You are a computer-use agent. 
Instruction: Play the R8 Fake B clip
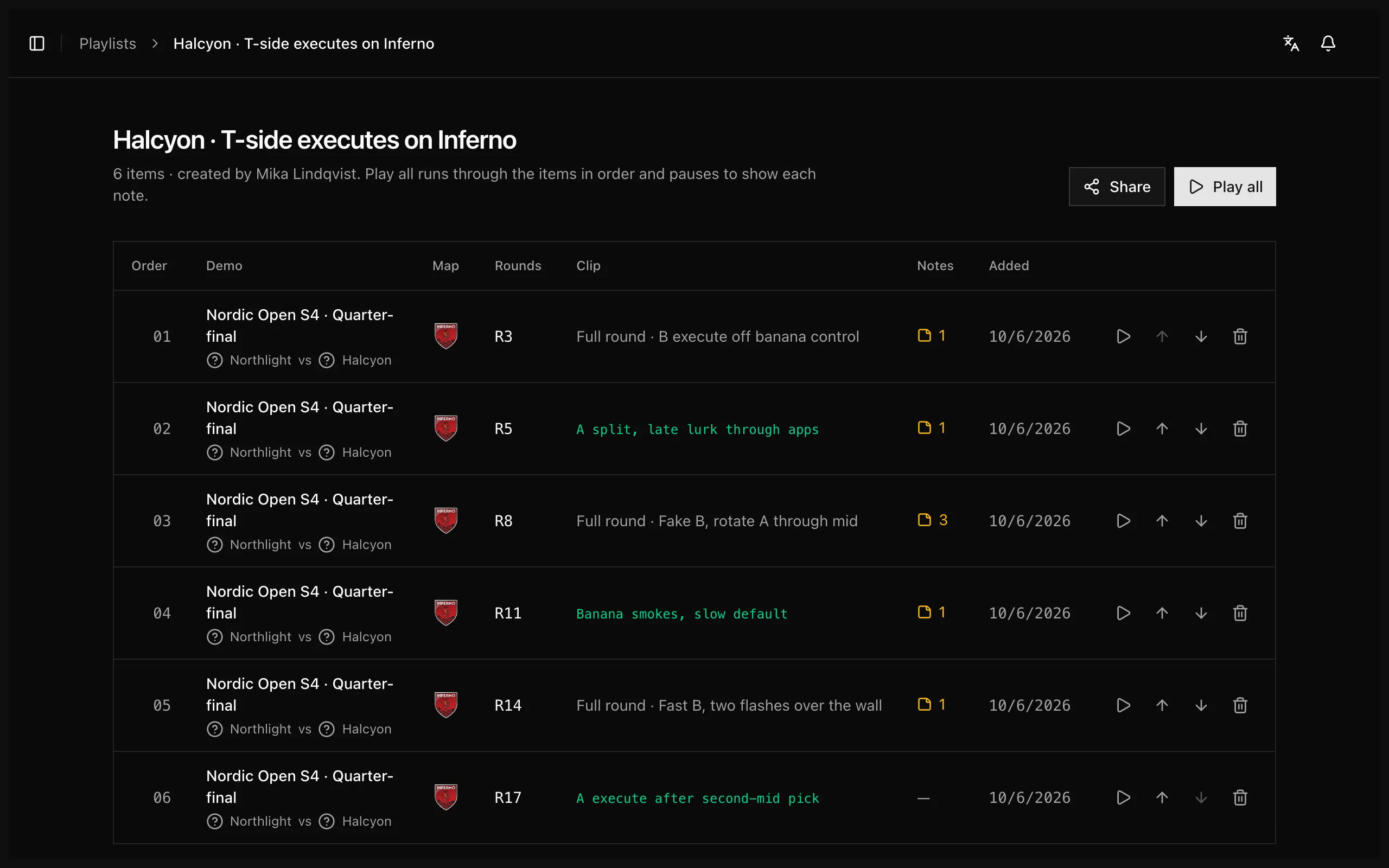1123,521
